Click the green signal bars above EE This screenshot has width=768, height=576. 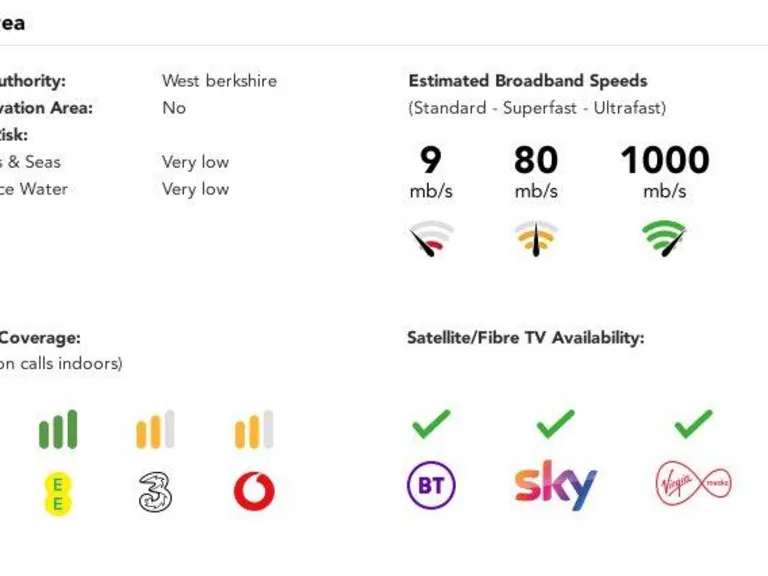(x=58, y=430)
